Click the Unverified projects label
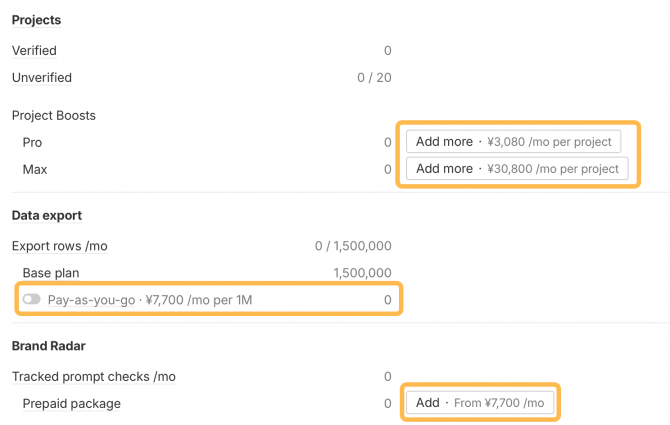Viewport: 670px width, 425px height. [x=42, y=77]
